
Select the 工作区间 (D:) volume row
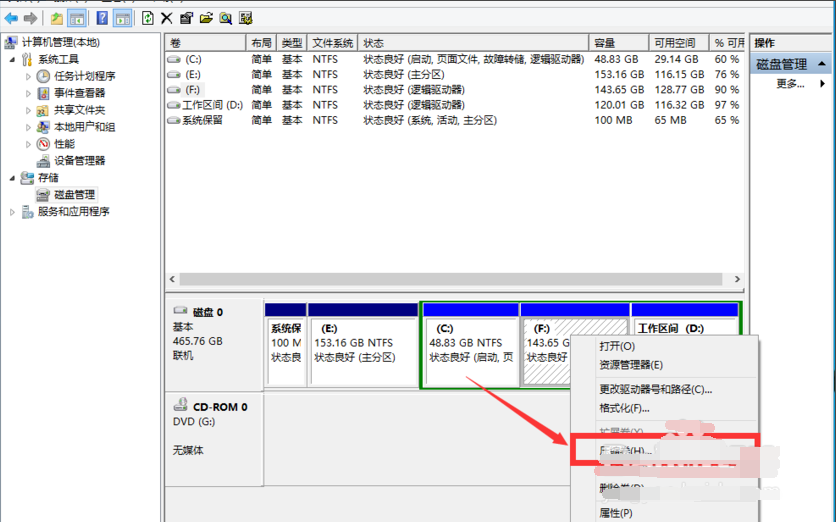(x=454, y=105)
